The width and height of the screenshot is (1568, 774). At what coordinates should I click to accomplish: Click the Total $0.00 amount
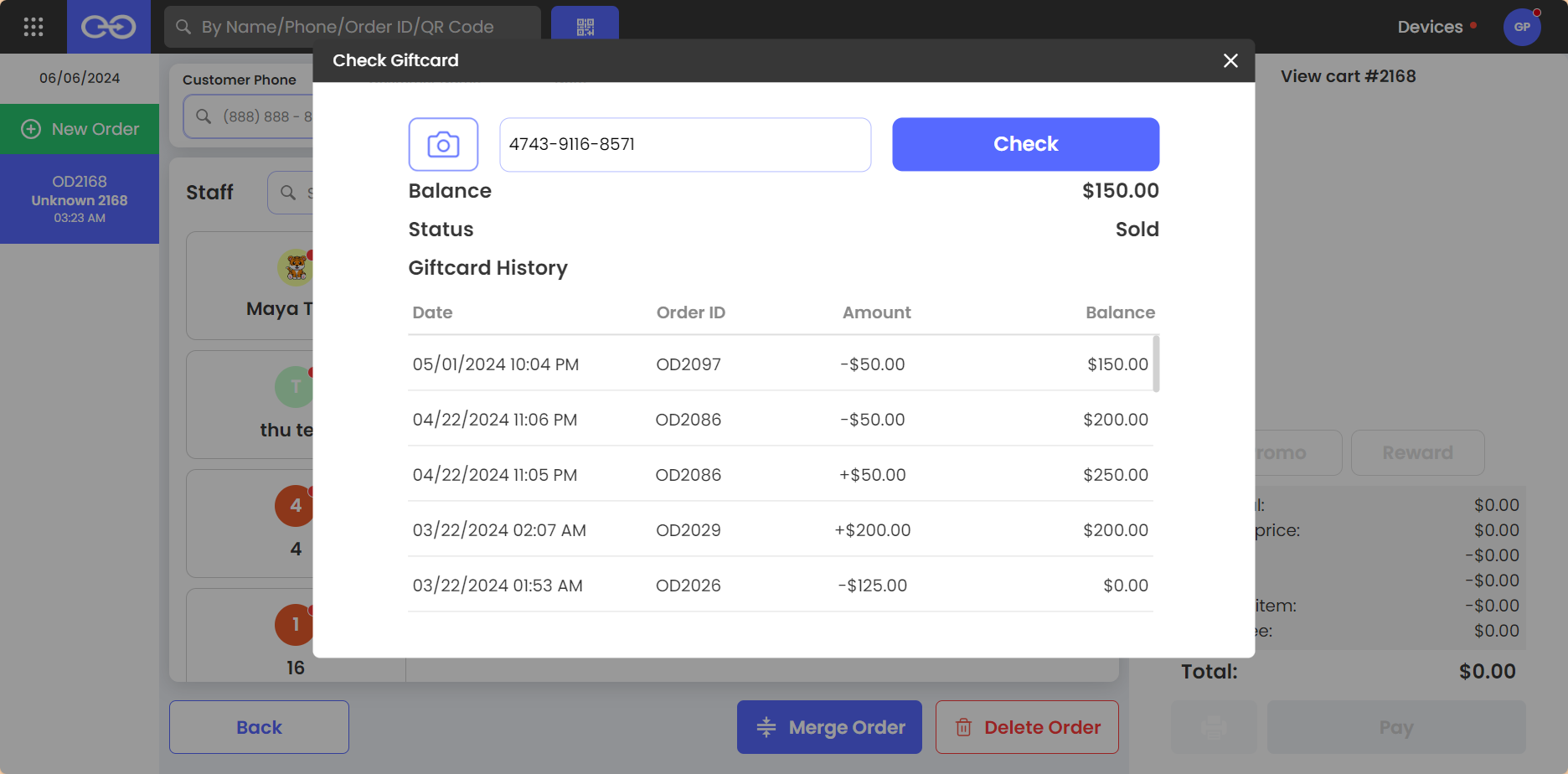coord(1487,671)
